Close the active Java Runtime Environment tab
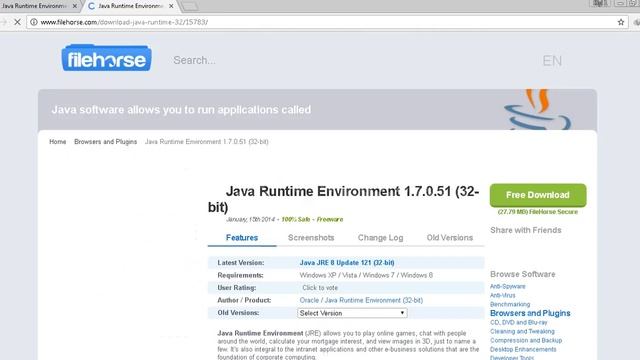This screenshot has height=360, width=640. [171, 6]
